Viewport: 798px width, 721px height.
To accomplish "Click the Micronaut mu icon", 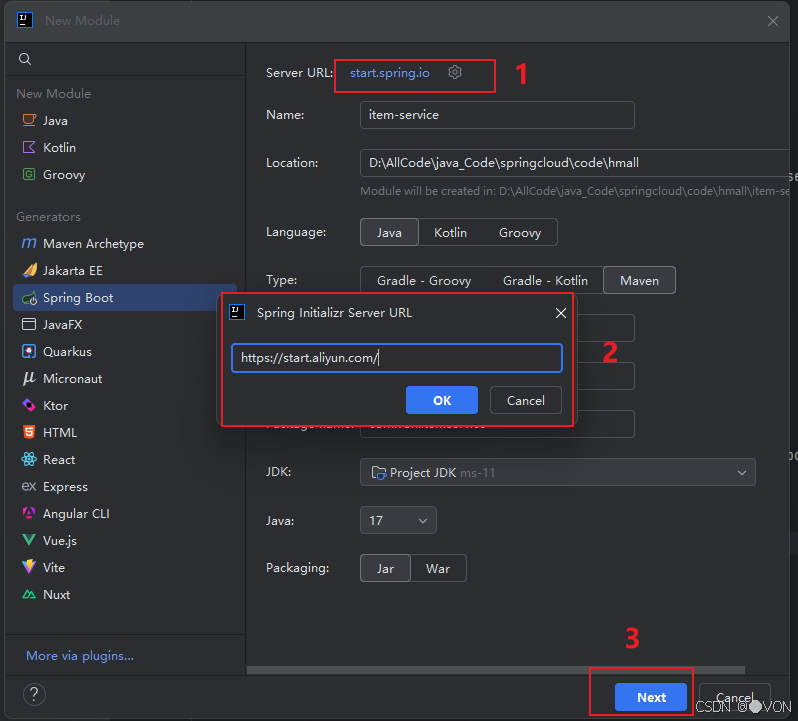I will coord(29,378).
